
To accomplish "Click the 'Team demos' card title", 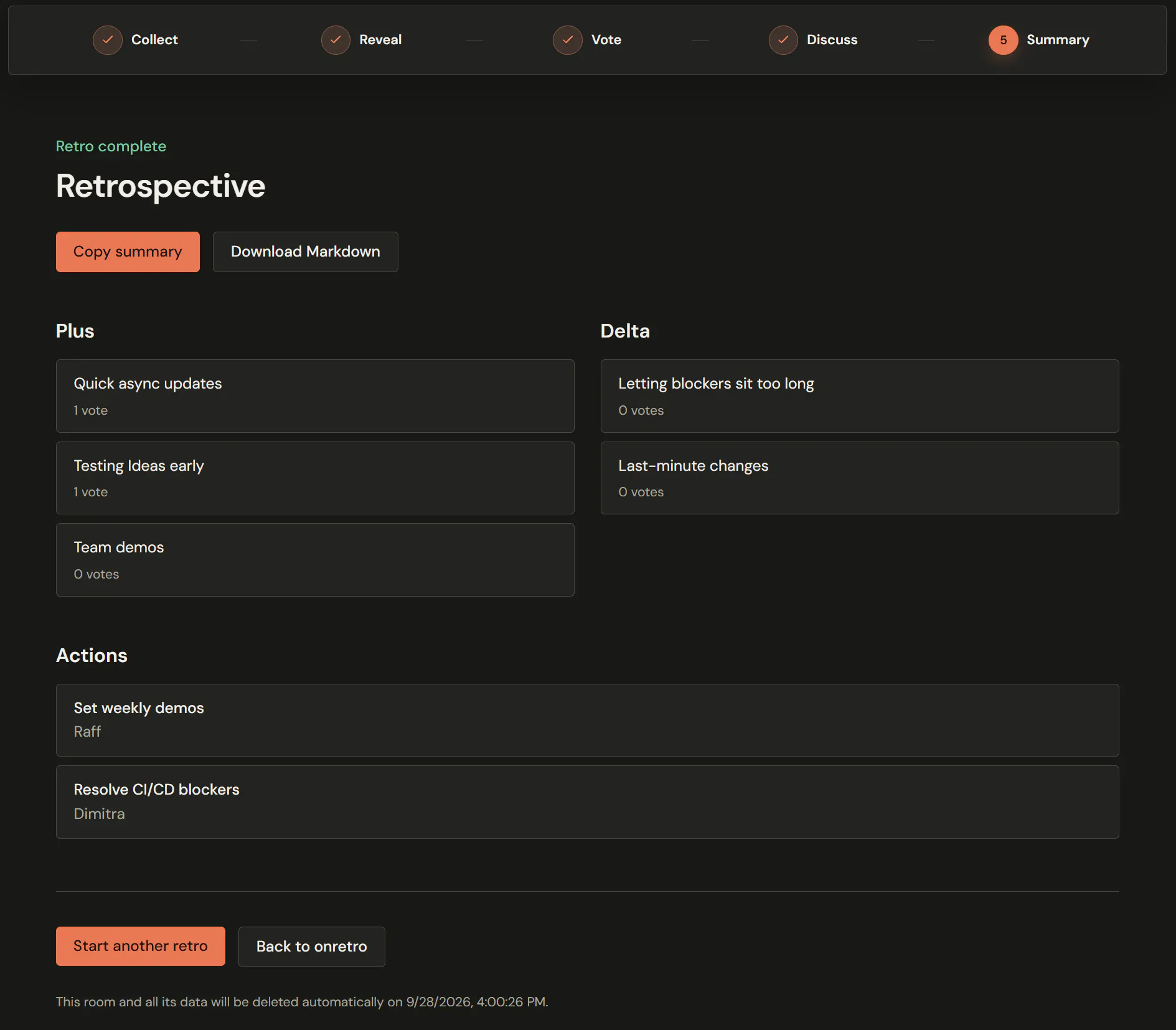I will (x=119, y=547).
